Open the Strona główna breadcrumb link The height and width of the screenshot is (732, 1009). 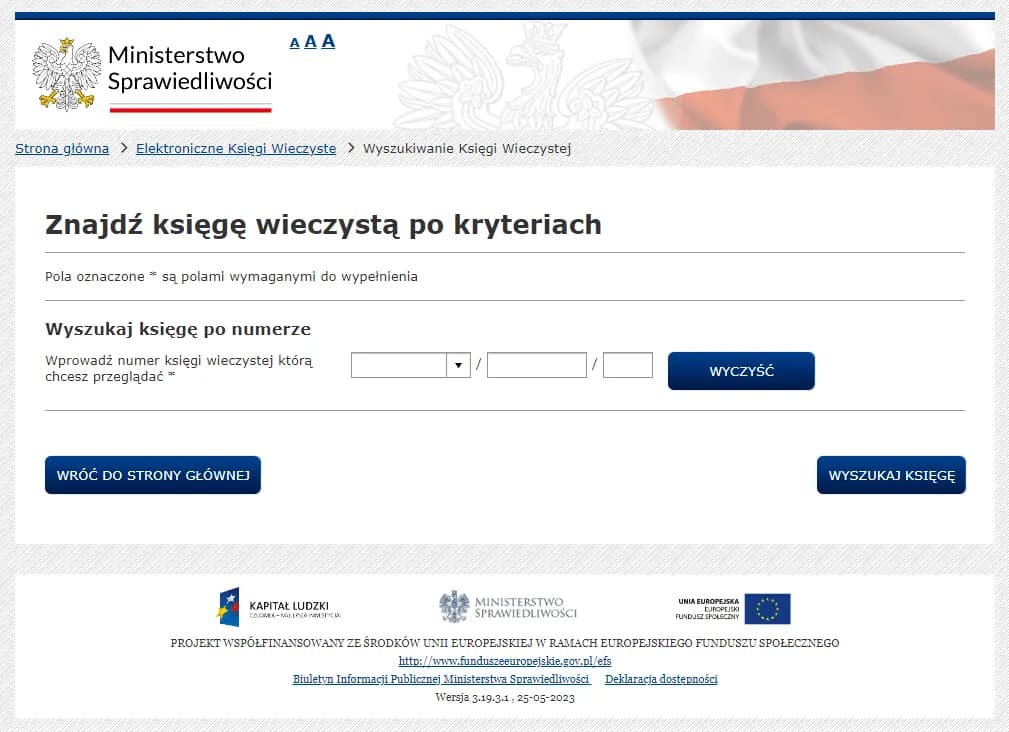61,148
